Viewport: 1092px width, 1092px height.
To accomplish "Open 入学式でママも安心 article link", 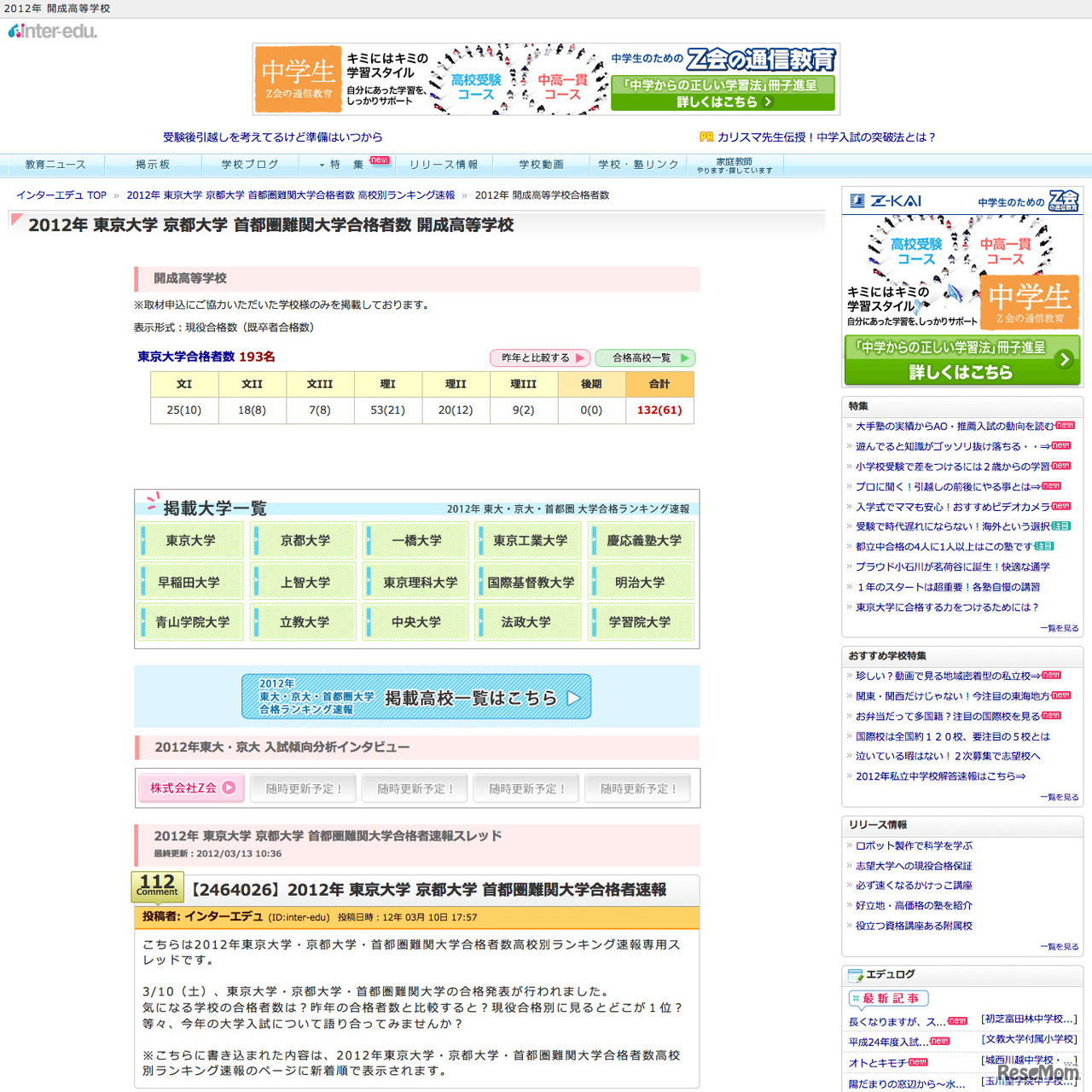I will click(953, 507).
